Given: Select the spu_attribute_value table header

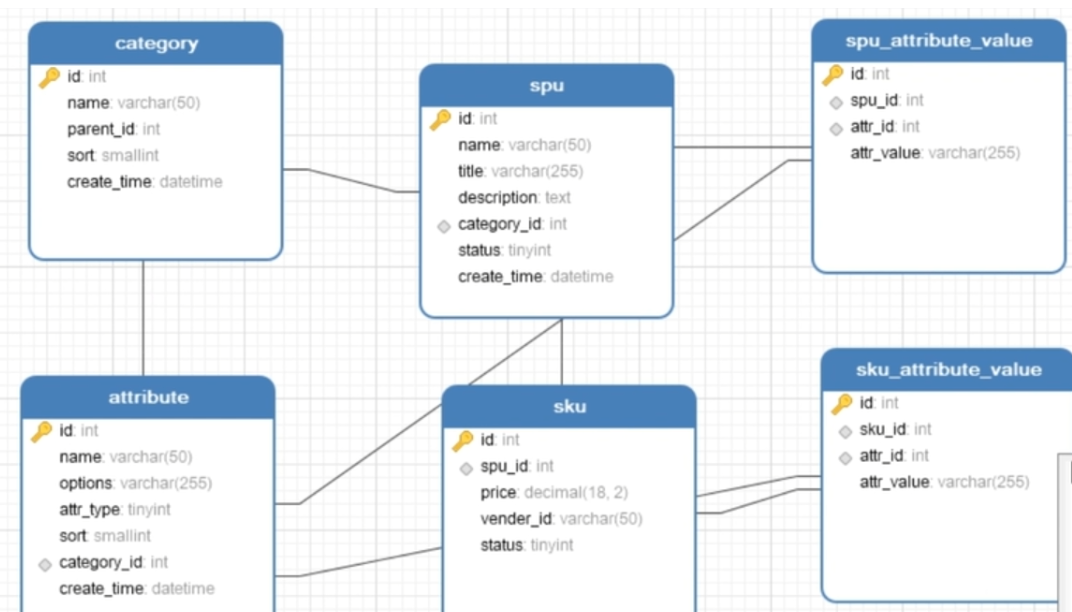Looking at the screenshot, I should coord(938,41).
